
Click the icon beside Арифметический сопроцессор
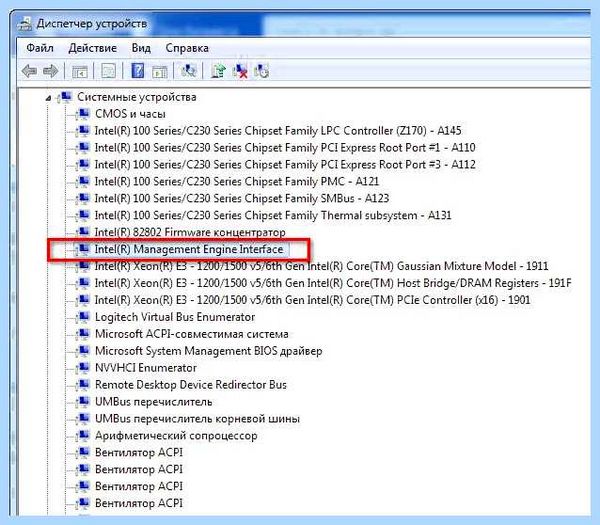point(83,435)
